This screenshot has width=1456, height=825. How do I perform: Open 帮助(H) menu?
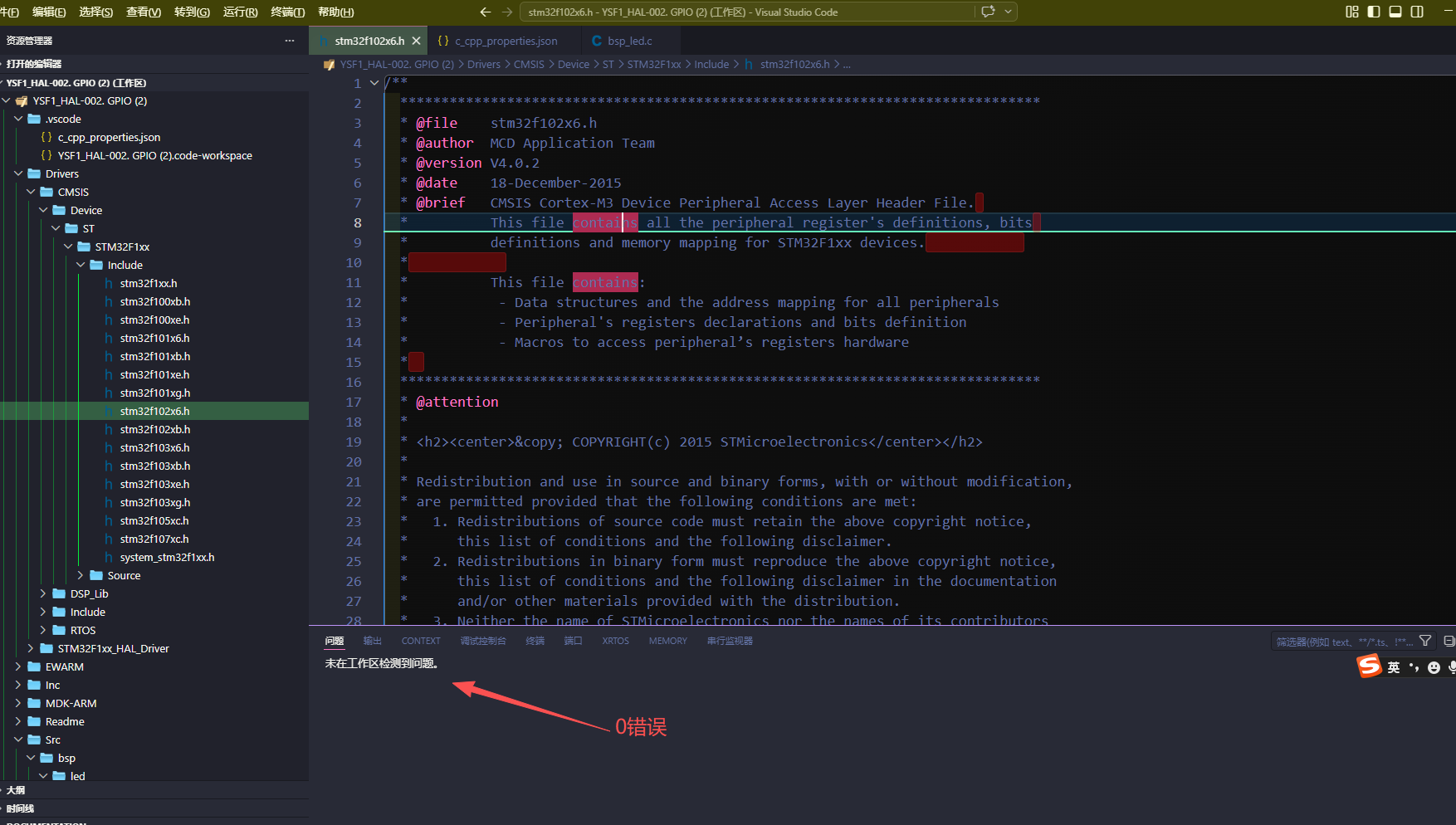335,12
